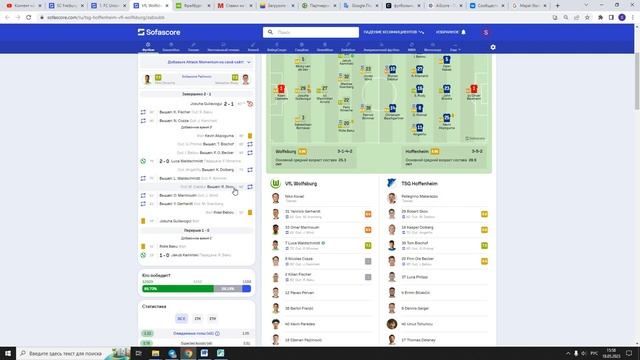The height and width of the screenshot is (360, 640).
Task: Click the РУС language indicator
Action: tap(594, 353)
